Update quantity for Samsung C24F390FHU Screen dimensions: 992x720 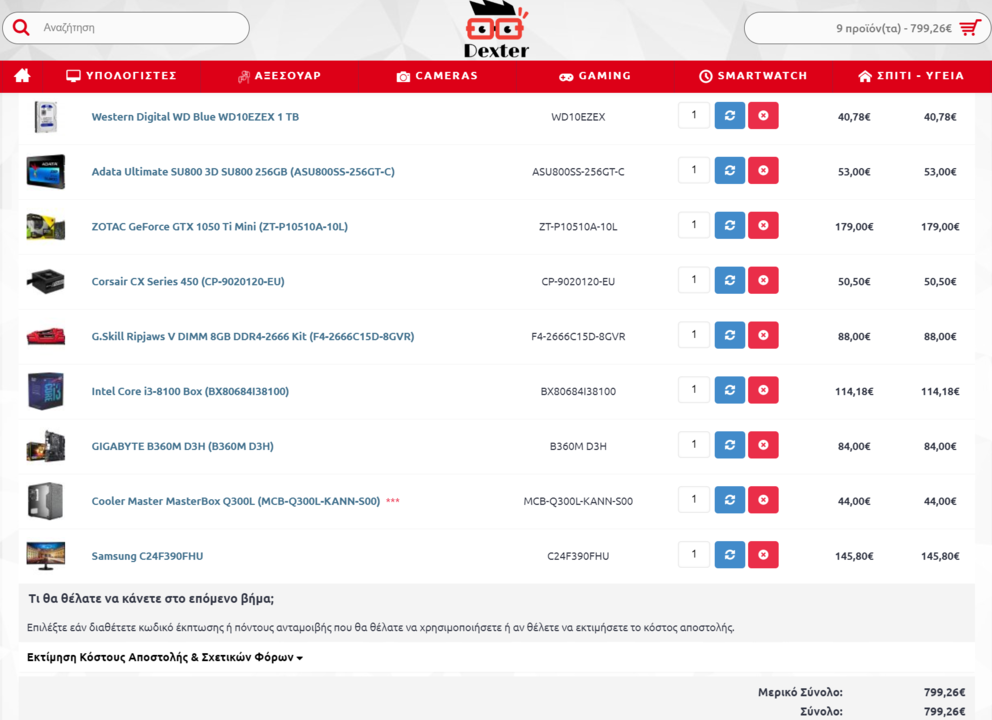tap(729, 555)
